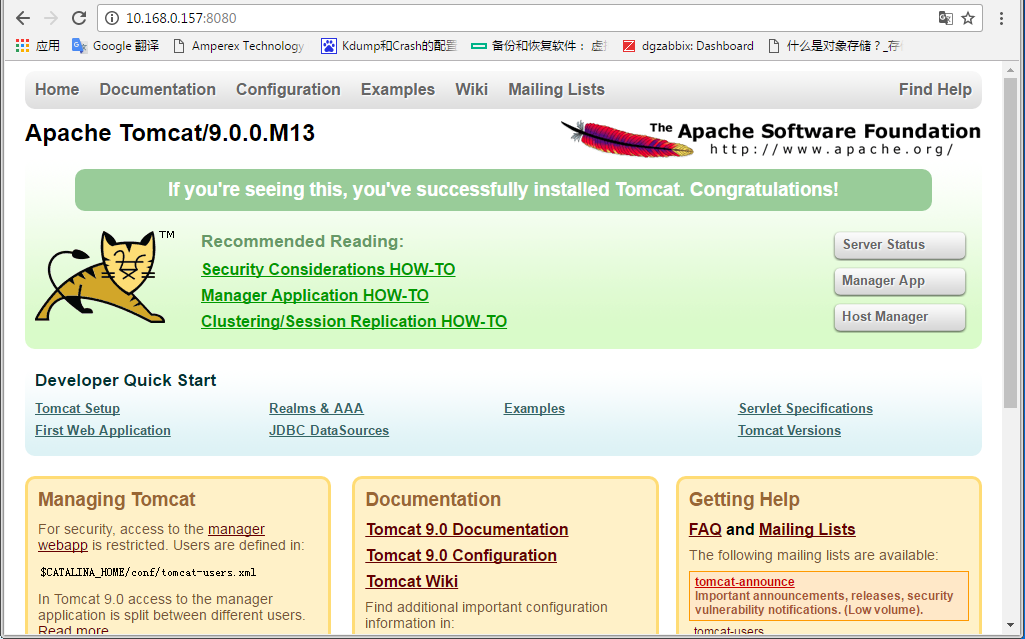Image resolution: width=1025 pixels, height=639 pixels.
Task: Bookmark this page with the star icon
Action: coord(968,18)
